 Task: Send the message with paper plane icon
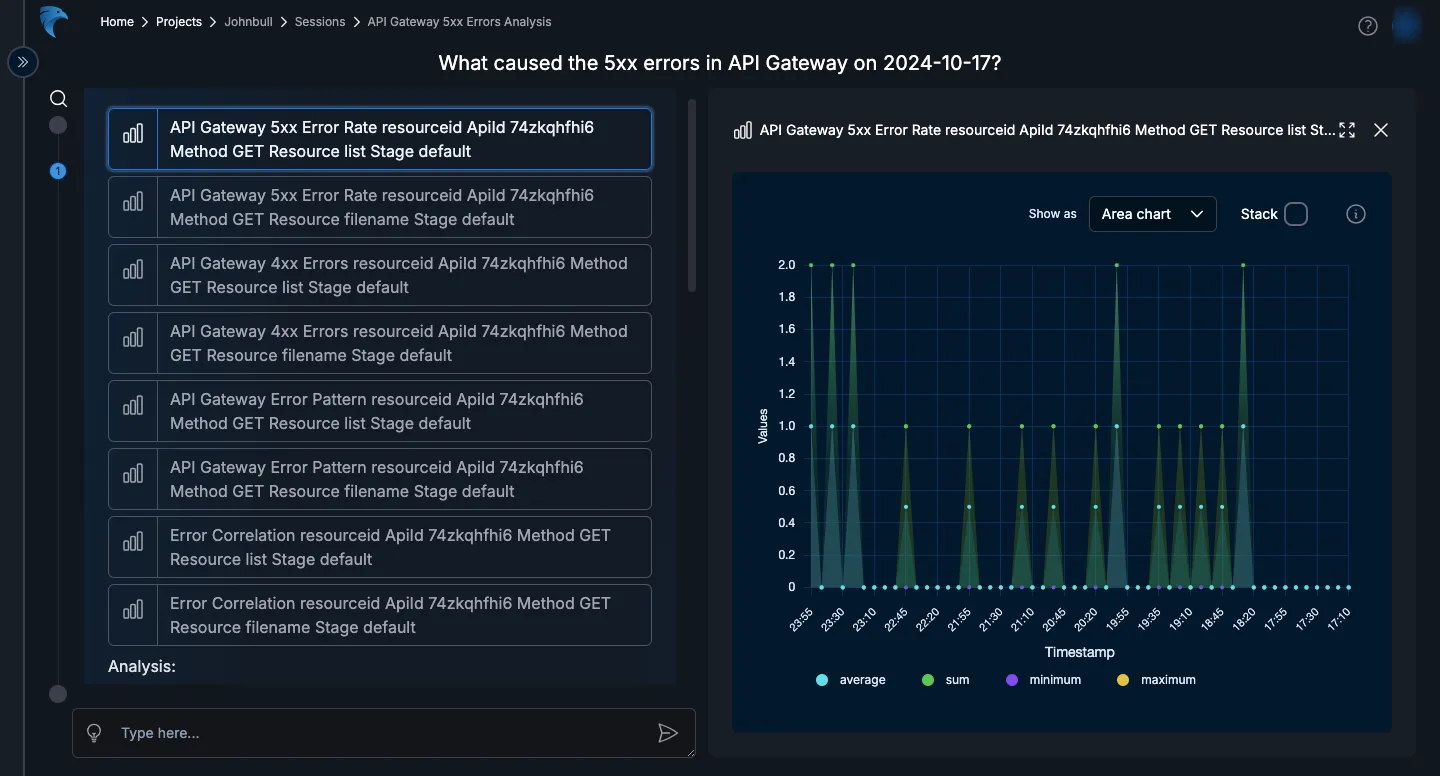tap(668, 733)
